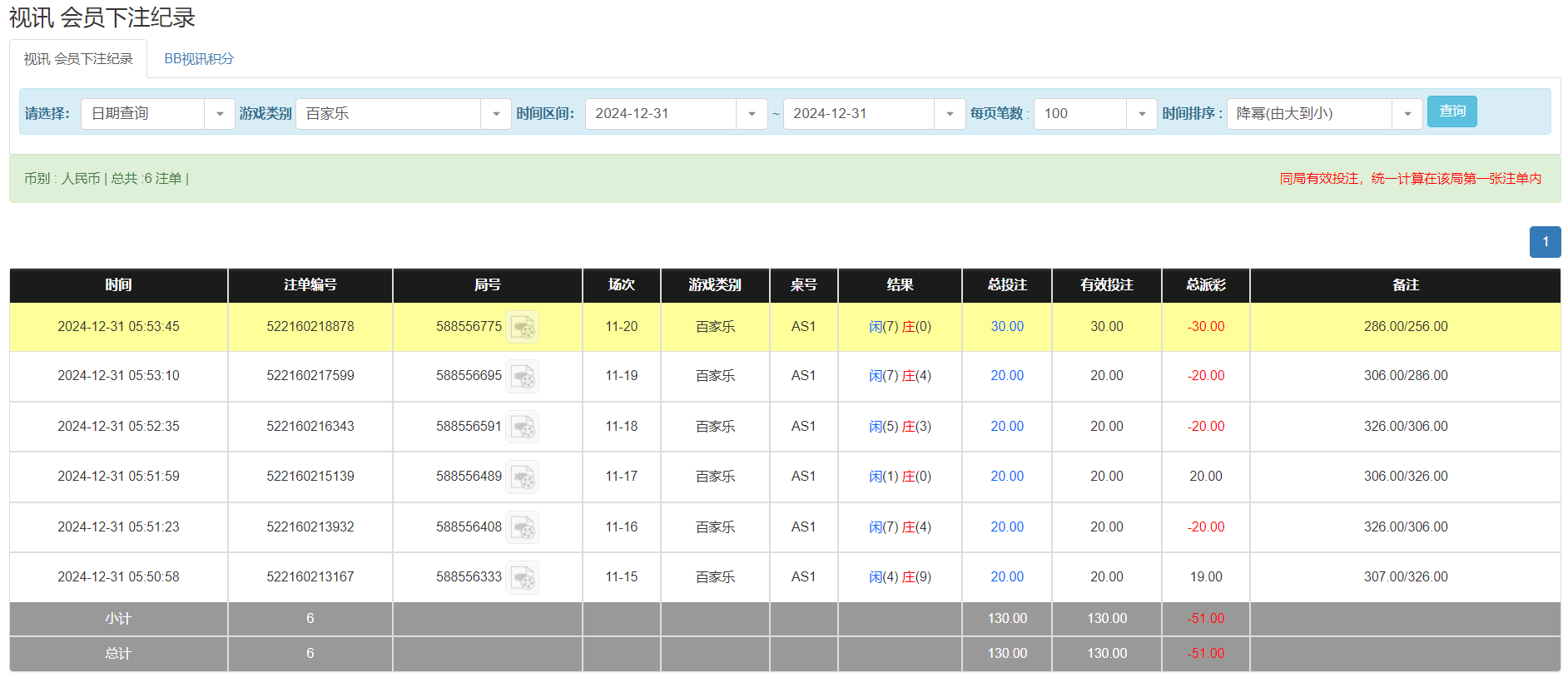Viewport: 1568px width, 692px height.
Task: Click replay icon beside round 588556591
Action: point(523,427)
